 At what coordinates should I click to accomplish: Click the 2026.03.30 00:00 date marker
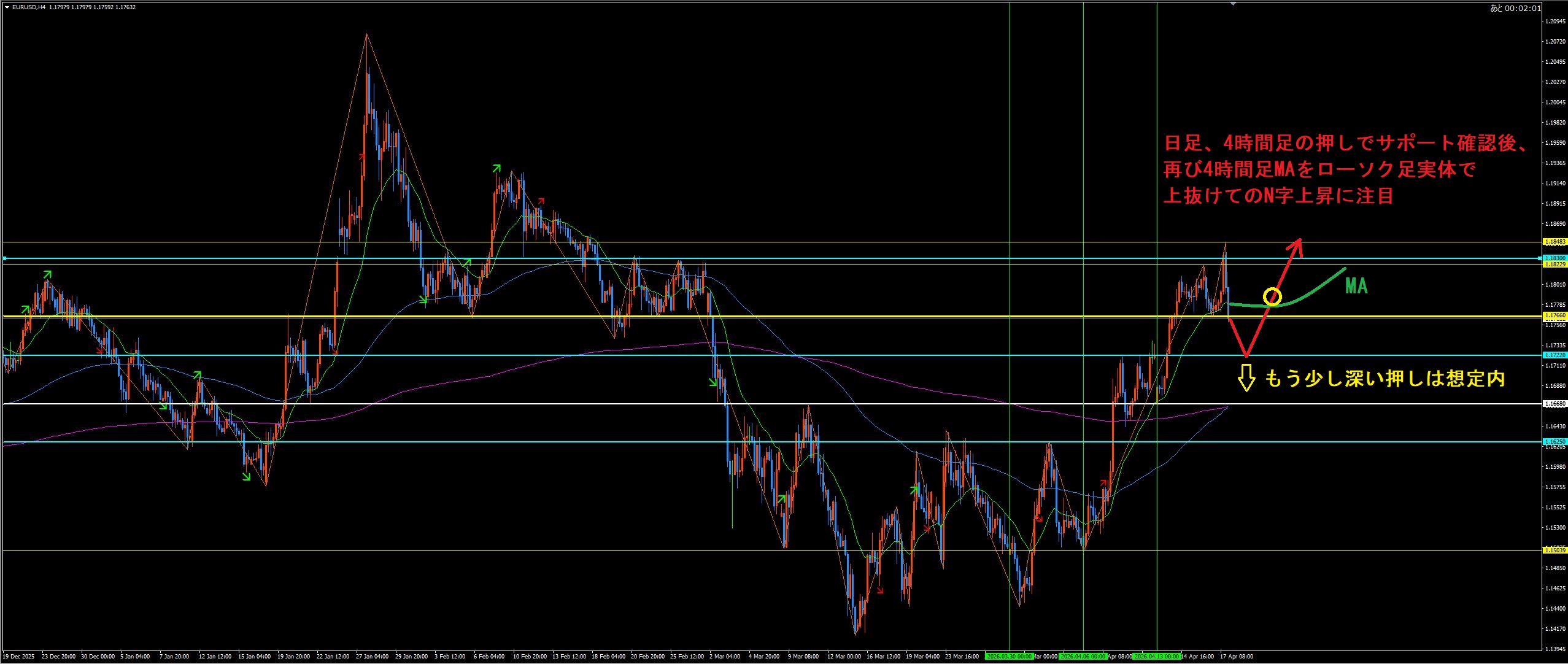[x=1009, y=657]
